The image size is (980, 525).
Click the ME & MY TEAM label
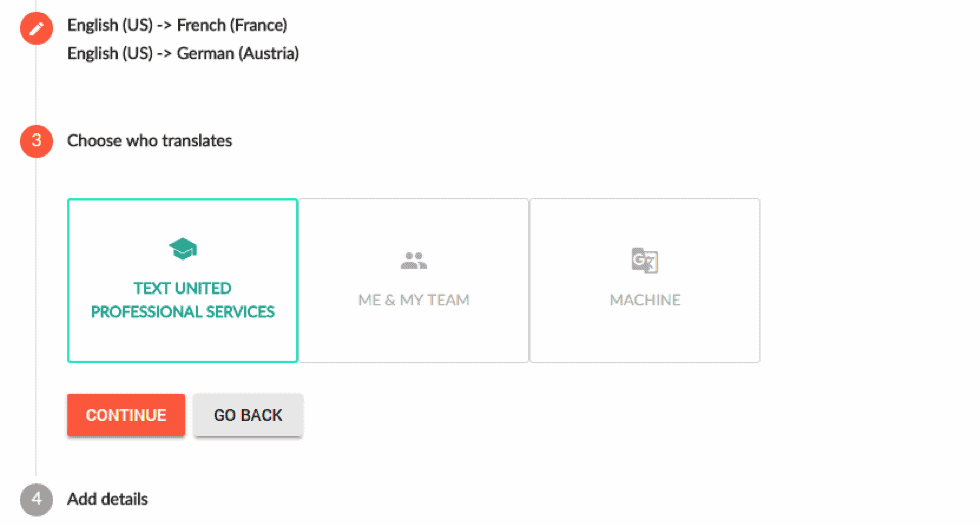point(414,300)
